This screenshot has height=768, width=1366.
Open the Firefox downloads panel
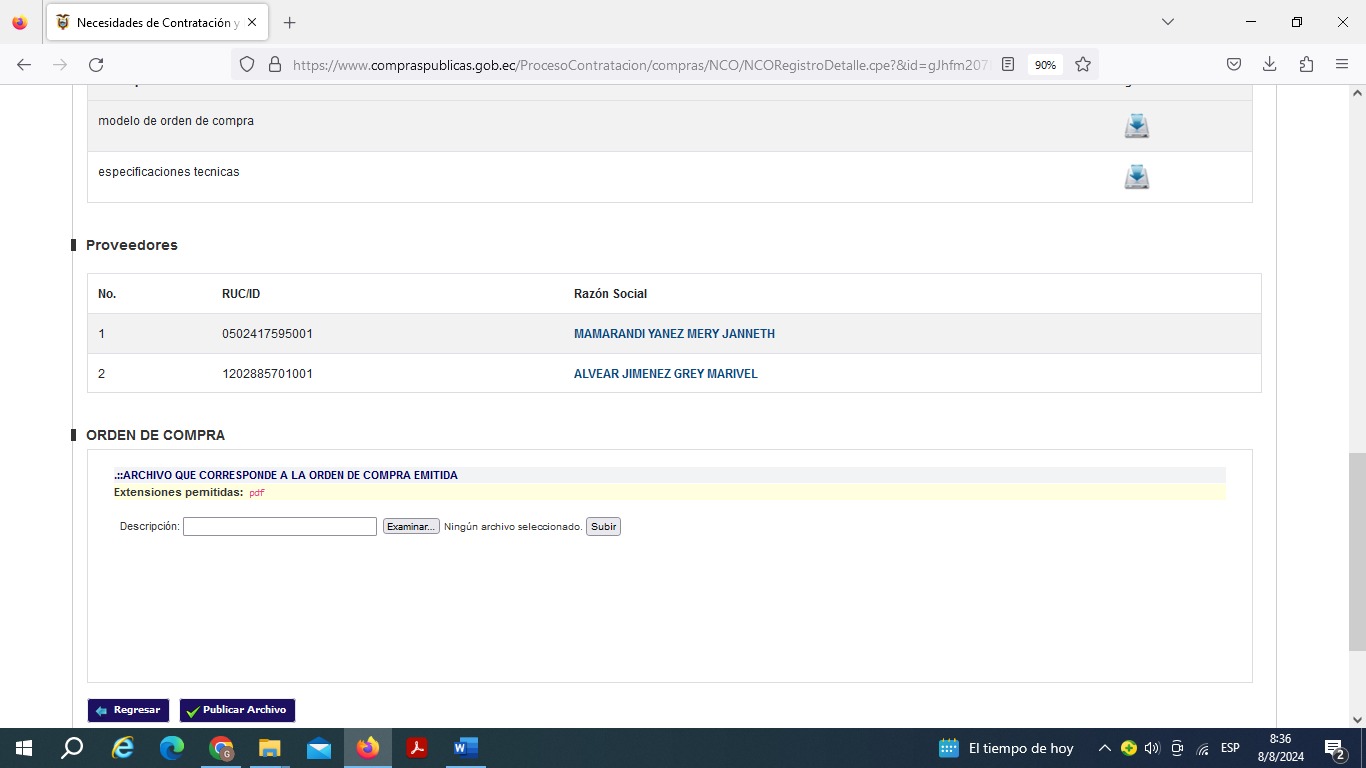click(x=1269, y=64)
